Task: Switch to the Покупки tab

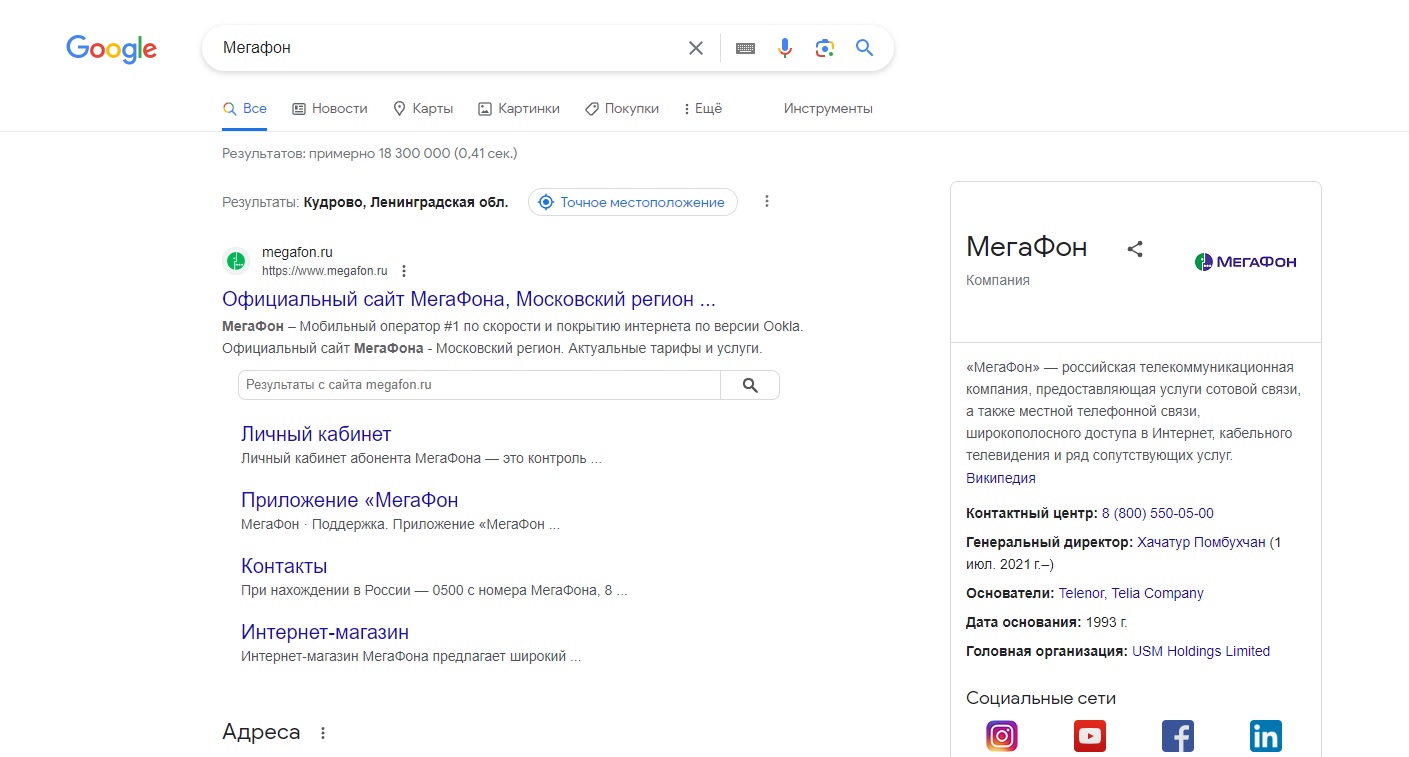Action: point(622,108)
